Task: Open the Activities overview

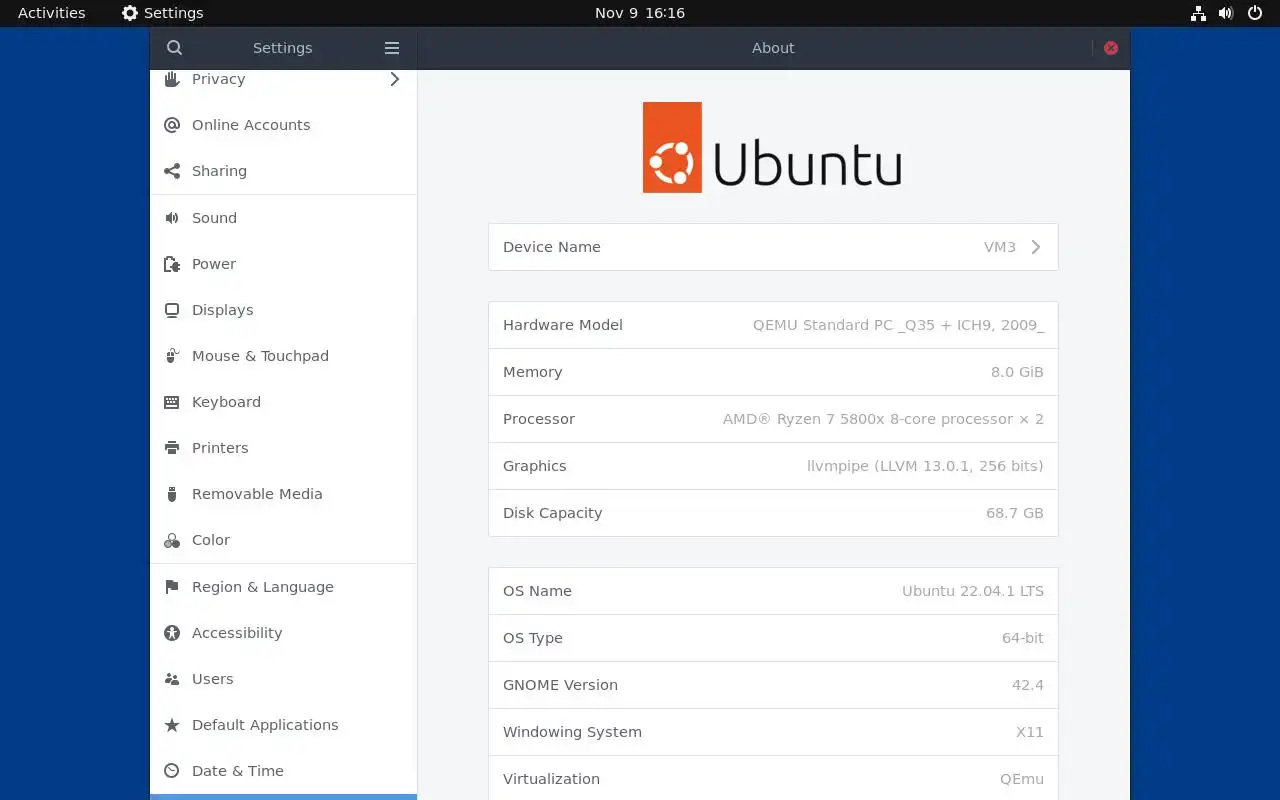Action: click(52, 13)
